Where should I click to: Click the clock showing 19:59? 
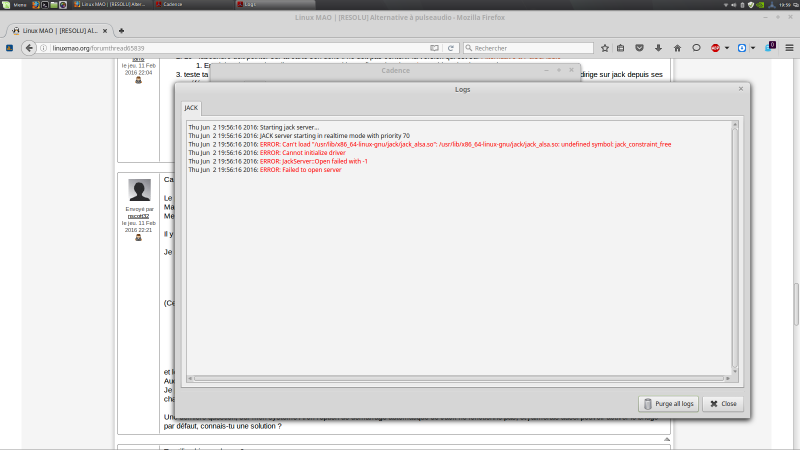point(785,5)
